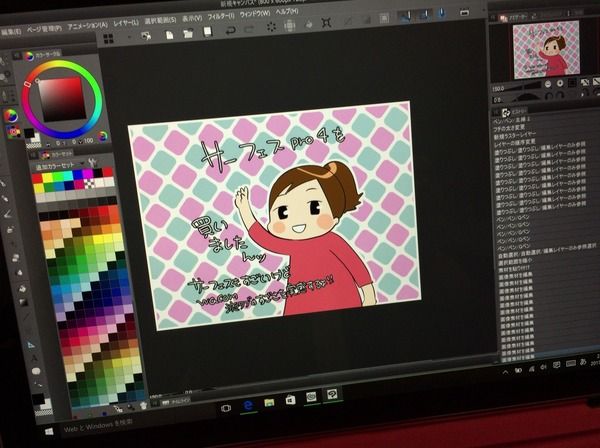Click the figure ruler tool icon in left toolbar
The height and width of the screenshot is (448, 600).
31,345
